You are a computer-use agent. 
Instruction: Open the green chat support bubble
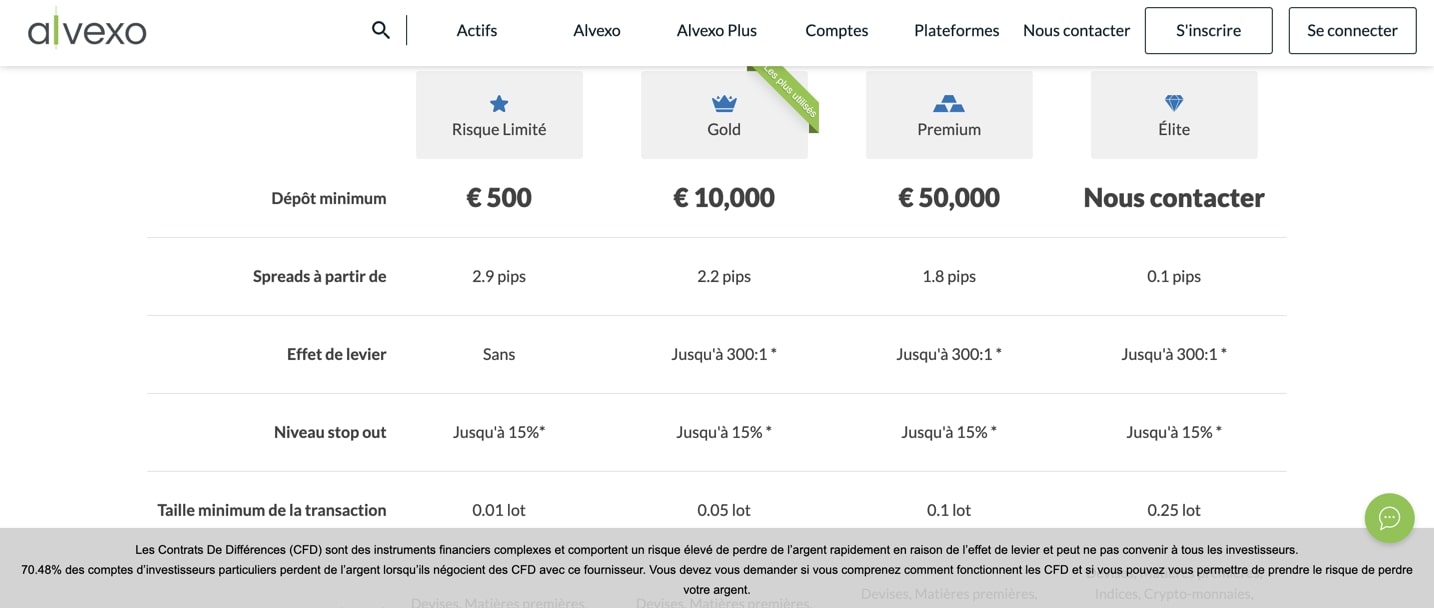(x=1389, y=518)
